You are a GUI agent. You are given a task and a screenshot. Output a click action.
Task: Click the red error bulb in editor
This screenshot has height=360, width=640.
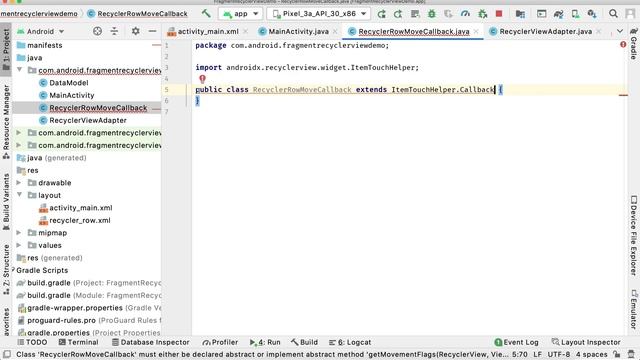pos(202,79)
